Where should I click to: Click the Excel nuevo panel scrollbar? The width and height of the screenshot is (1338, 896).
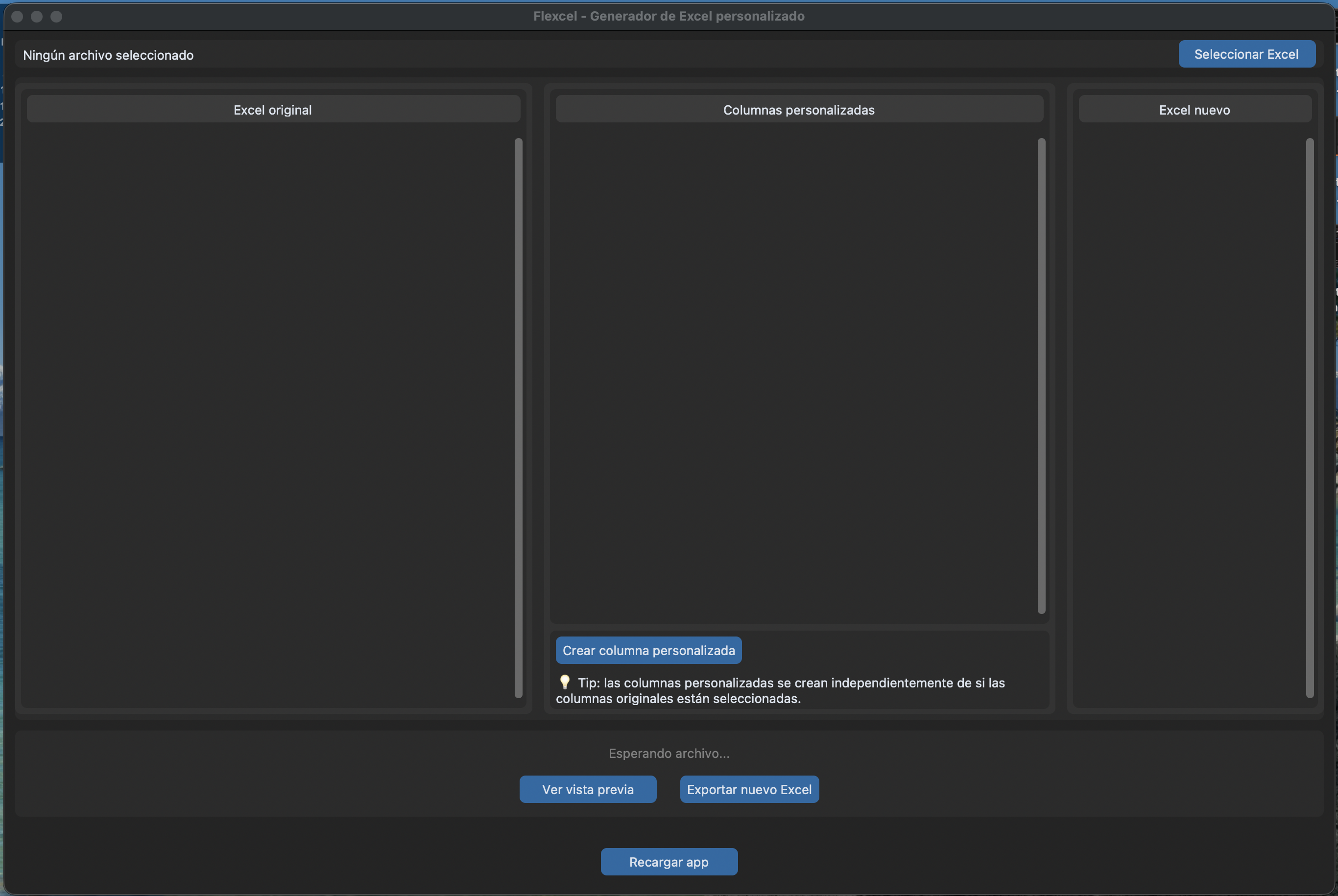(x=1310, y=418)
